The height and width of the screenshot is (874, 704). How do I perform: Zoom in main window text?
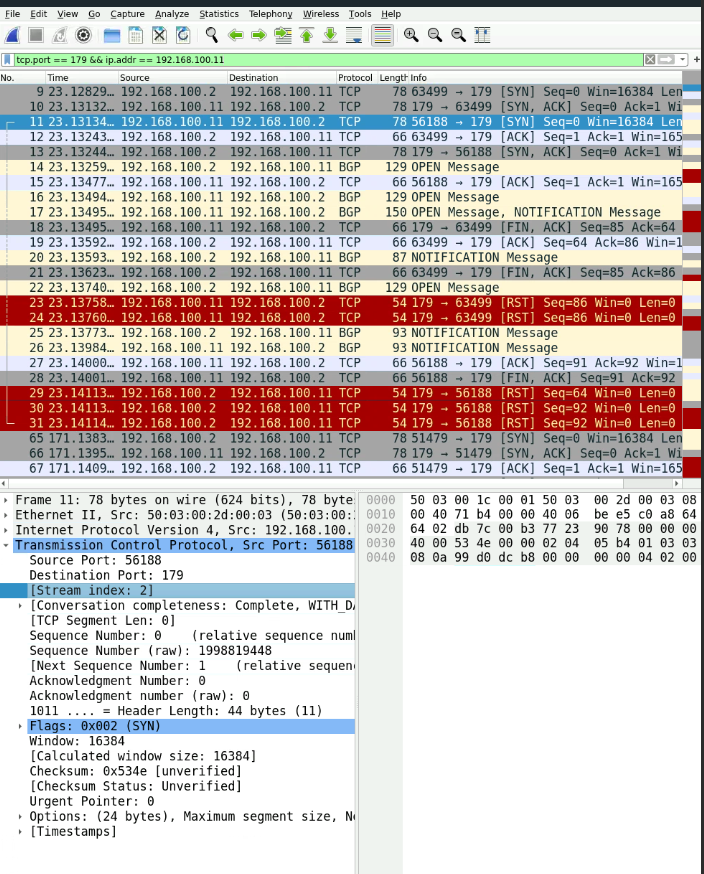click(411, 36)
